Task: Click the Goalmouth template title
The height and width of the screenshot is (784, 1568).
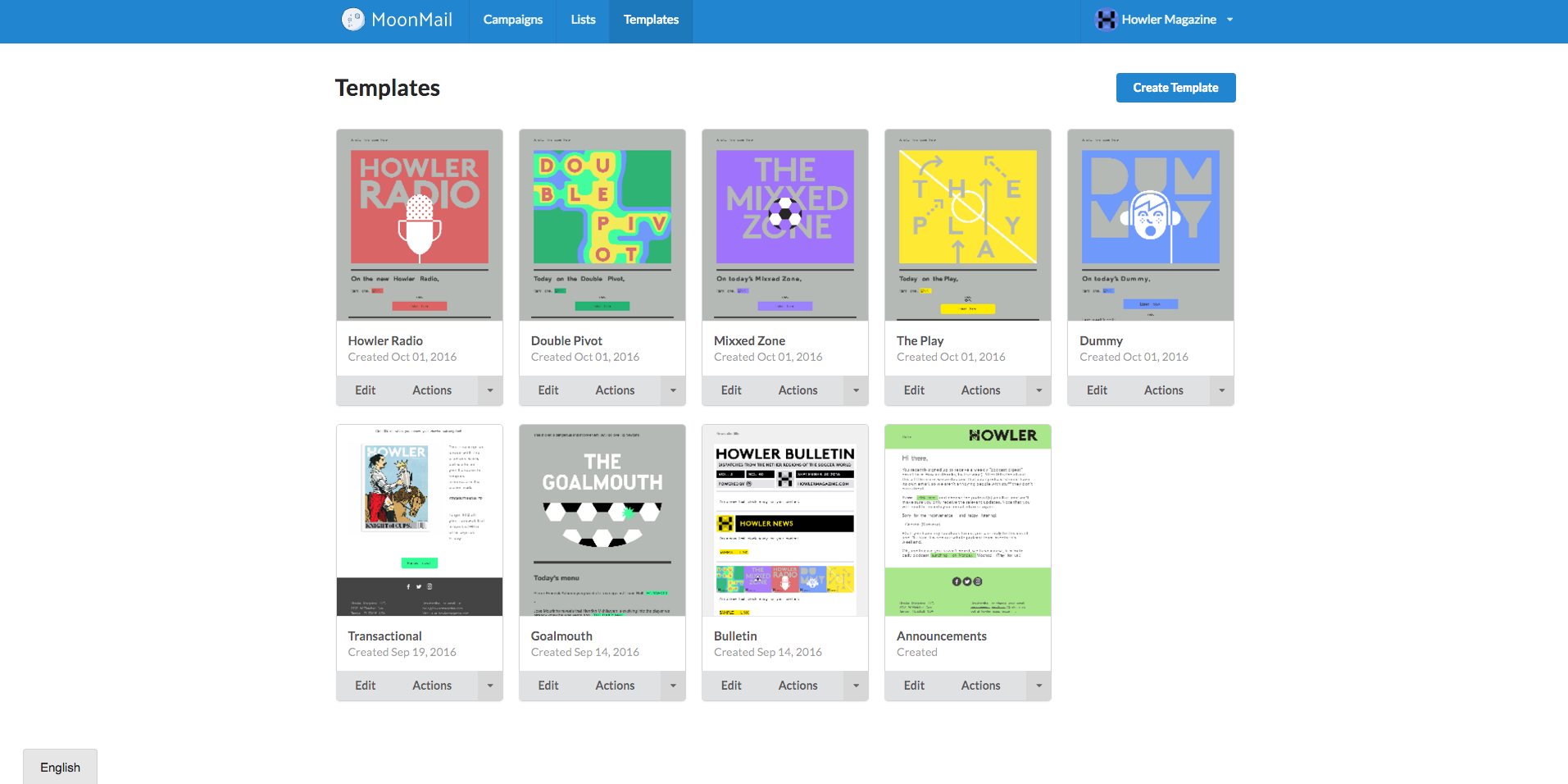Action: tap(561, 636)
